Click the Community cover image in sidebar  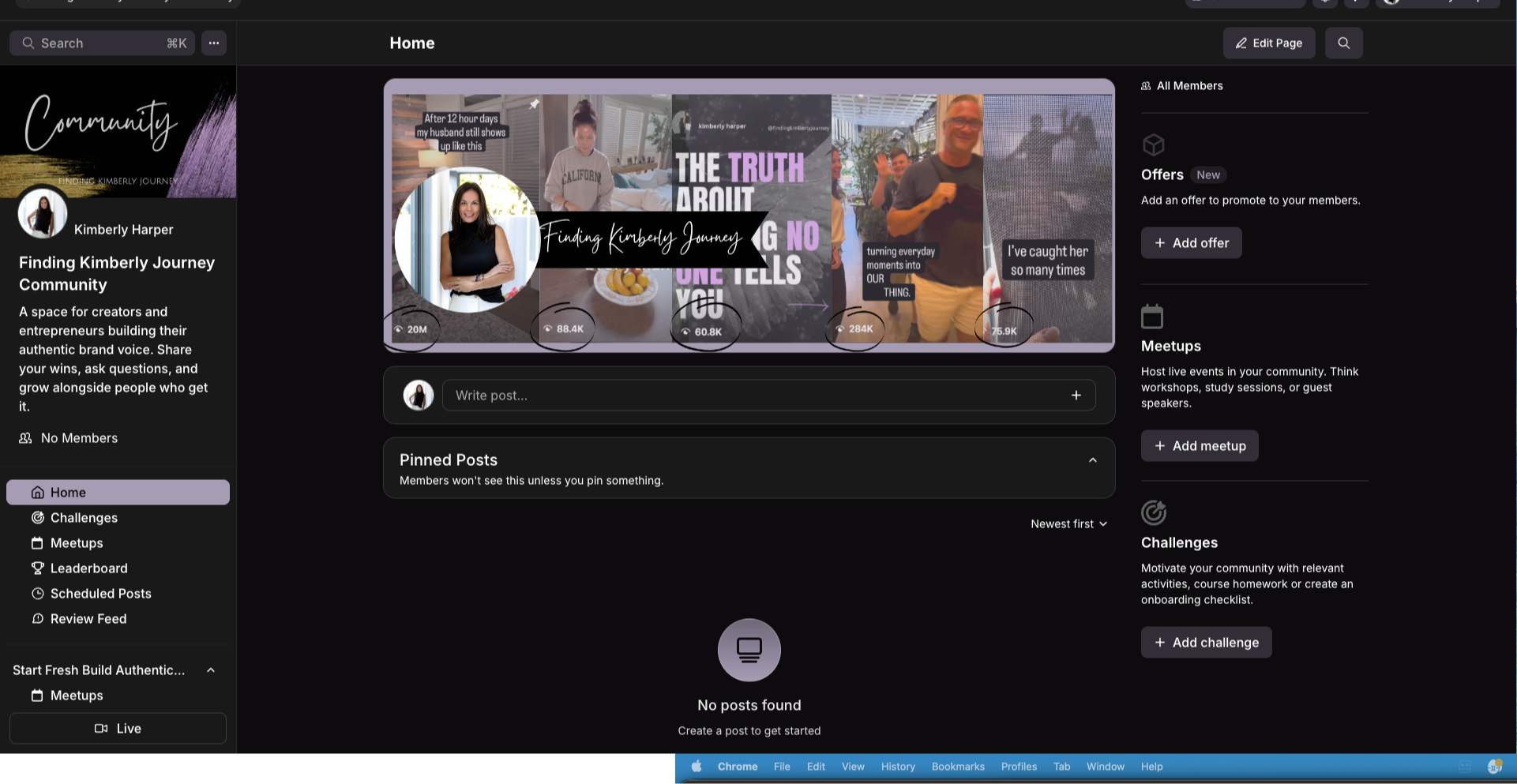tap(118, 132)
